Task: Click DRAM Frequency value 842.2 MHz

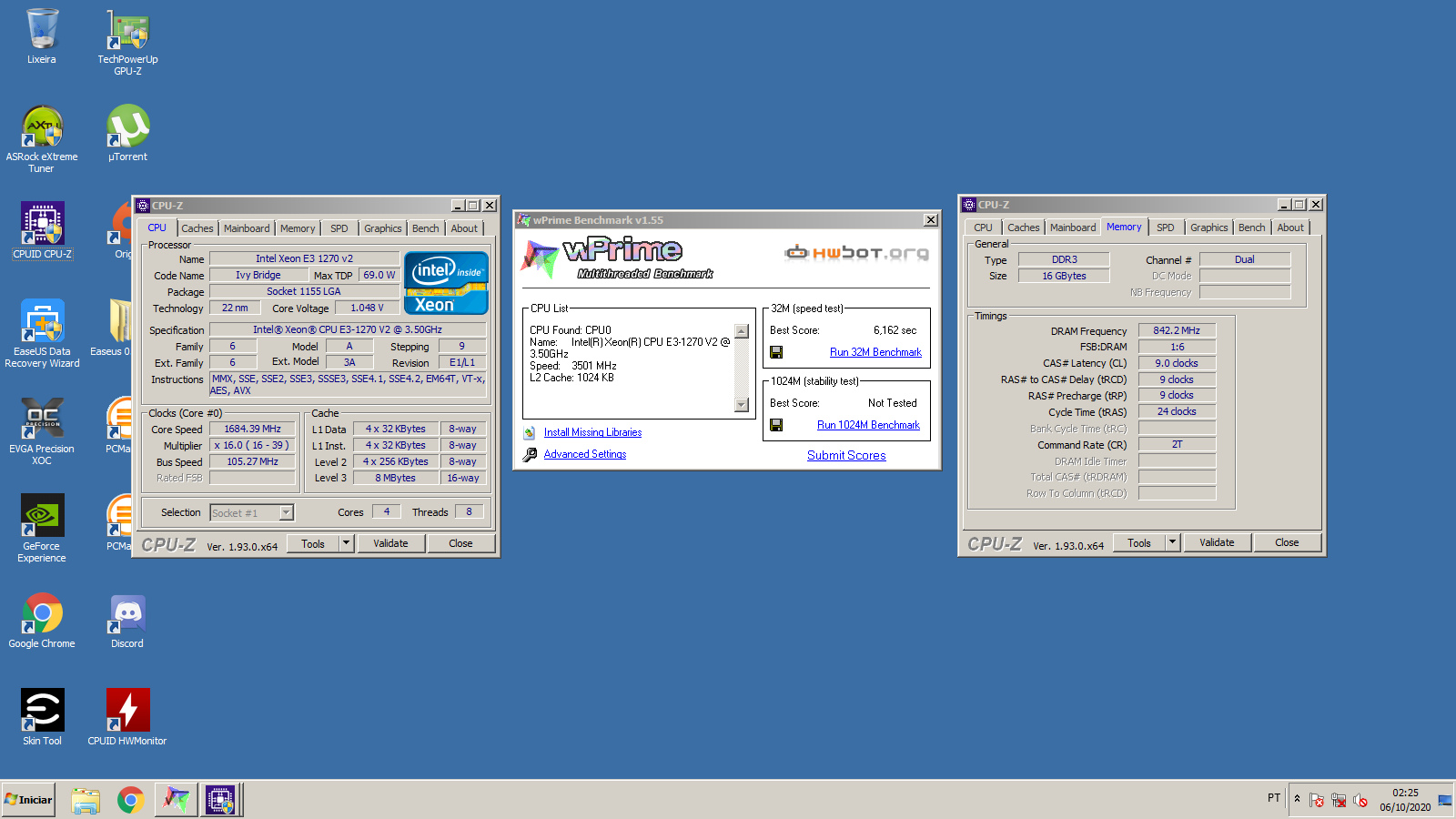Action: [1177, 330]
